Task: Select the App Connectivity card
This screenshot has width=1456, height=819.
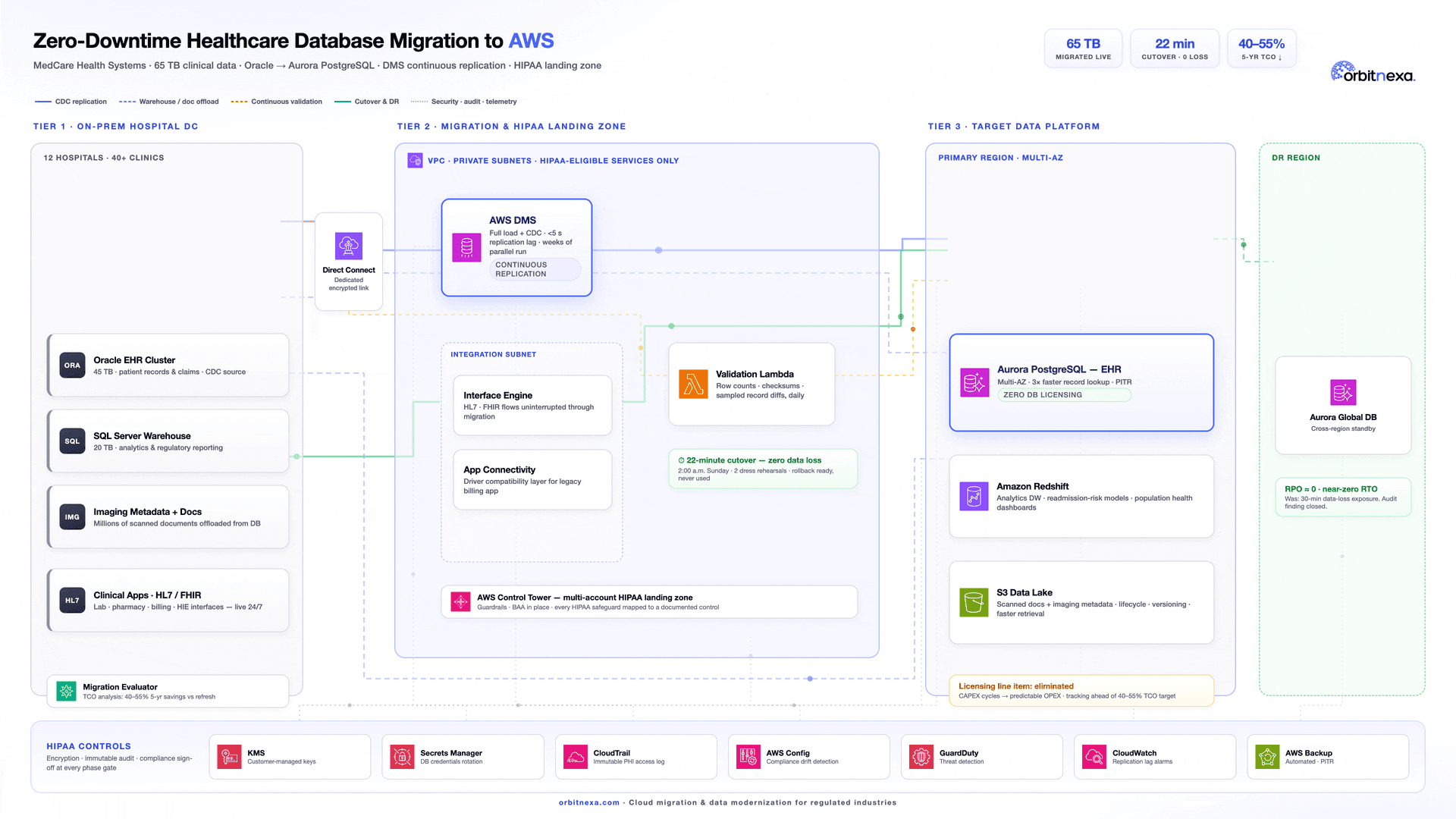Action: click(x=532, y=479)
